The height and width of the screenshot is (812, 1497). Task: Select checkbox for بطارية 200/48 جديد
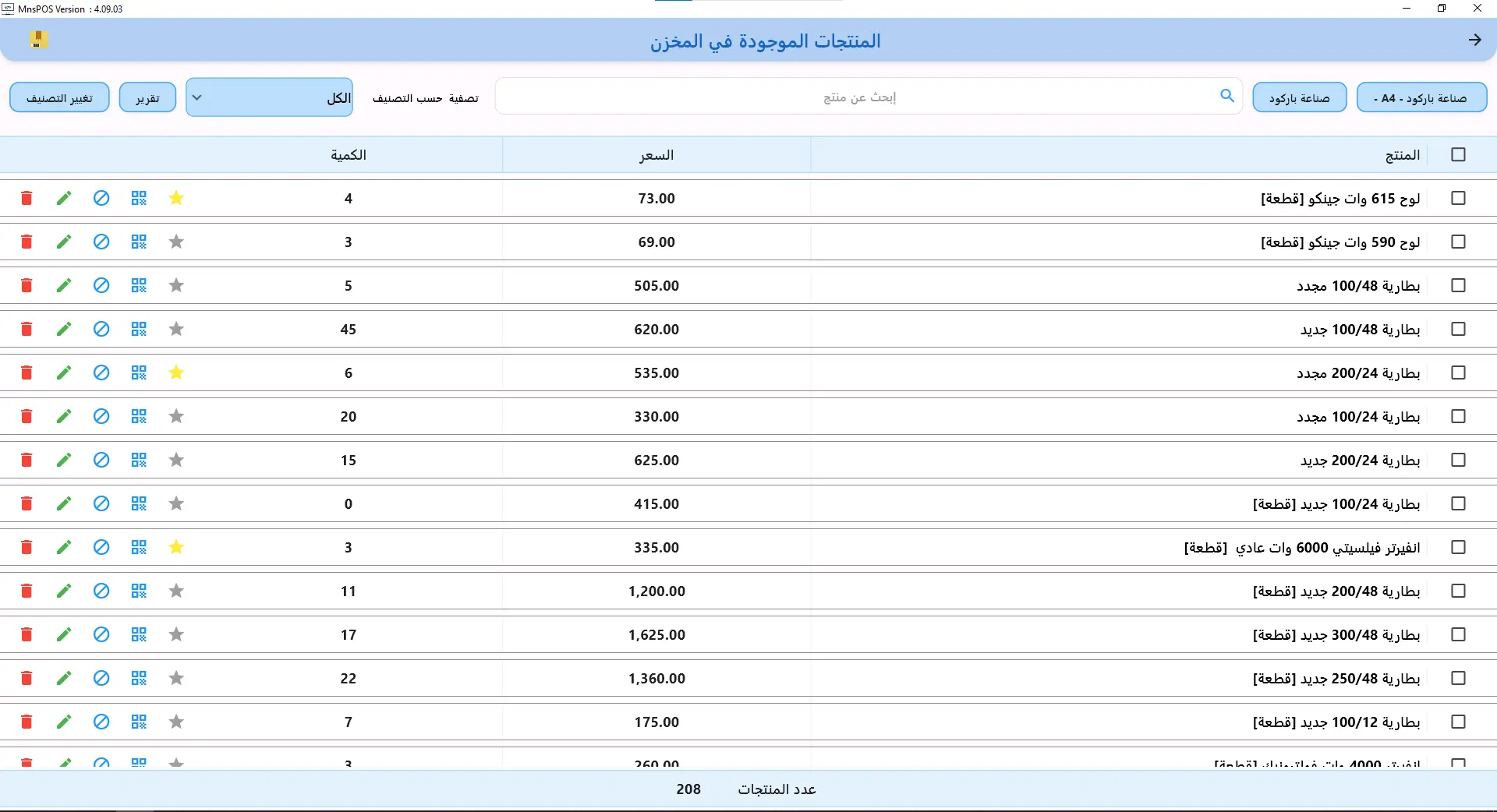(x=1456, y=591)
